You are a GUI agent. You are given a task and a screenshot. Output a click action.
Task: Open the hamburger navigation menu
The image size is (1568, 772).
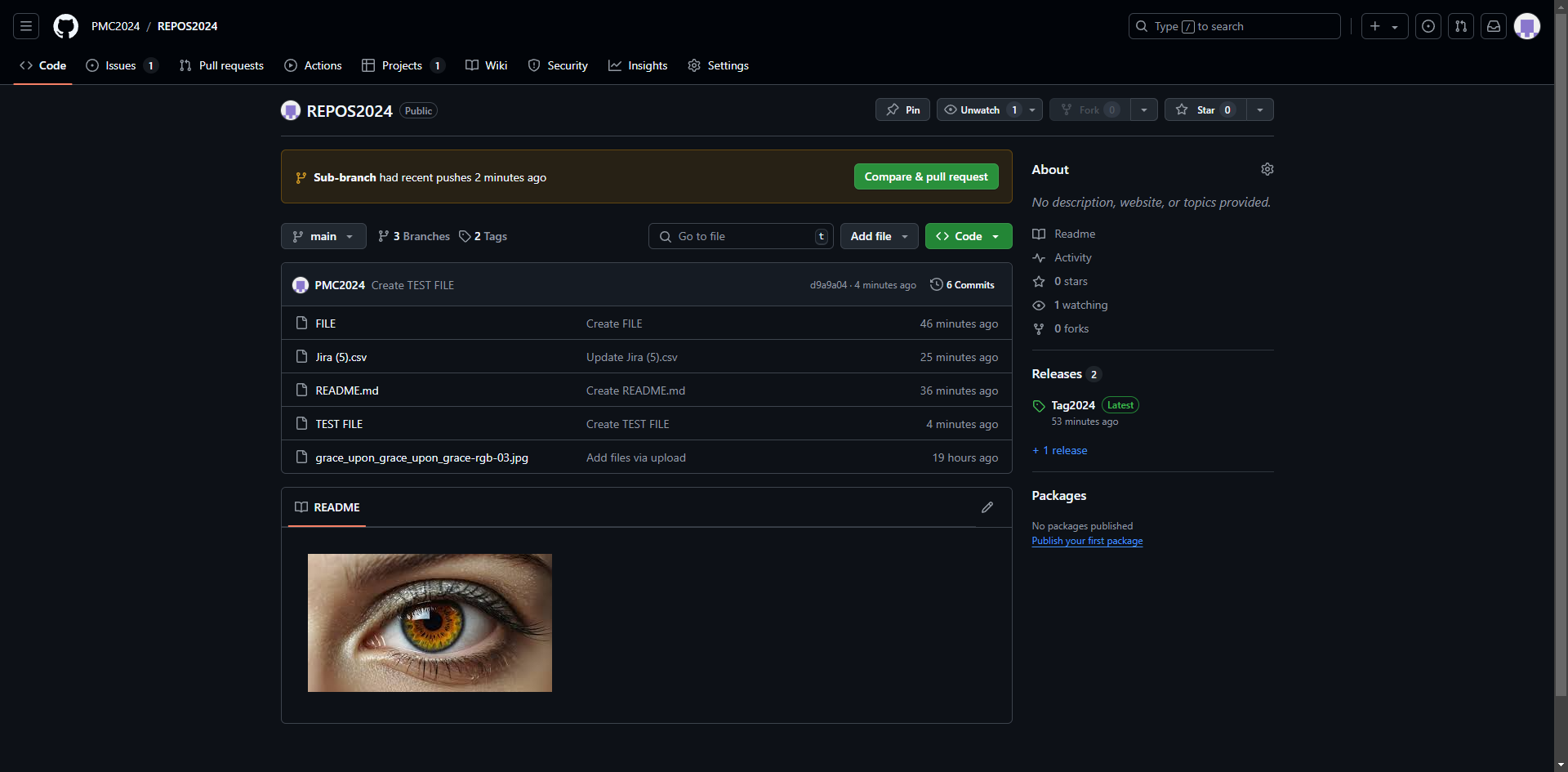(26, 26)
